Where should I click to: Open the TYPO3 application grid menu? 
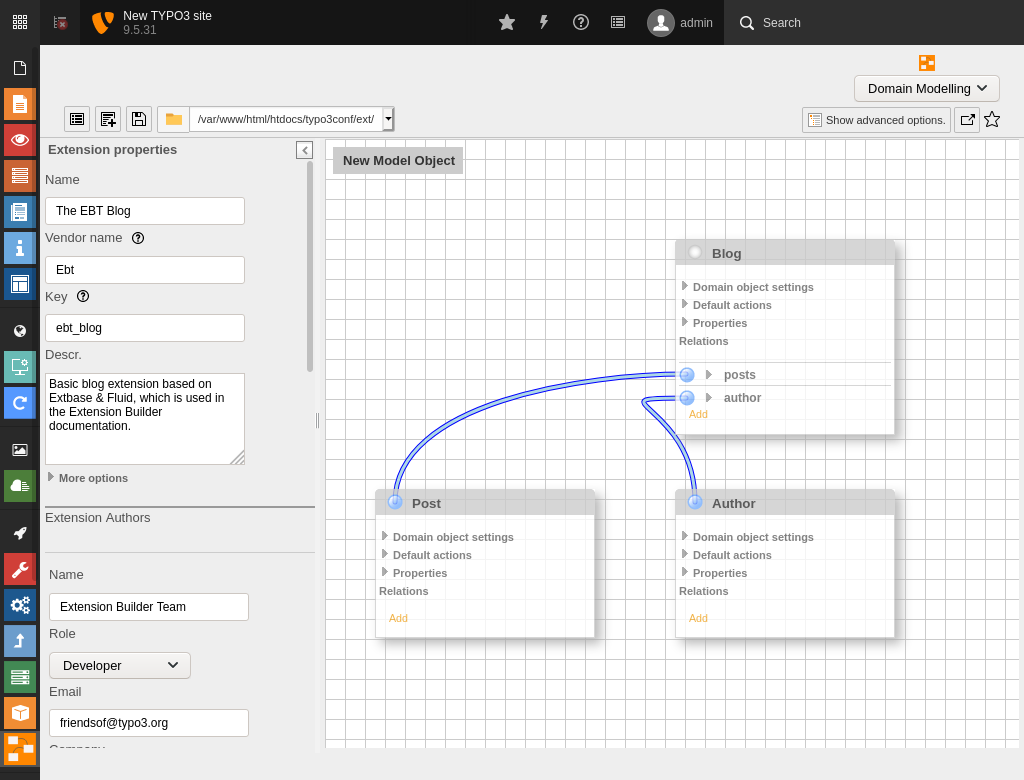pyautogui.click(x=20, y=22)
